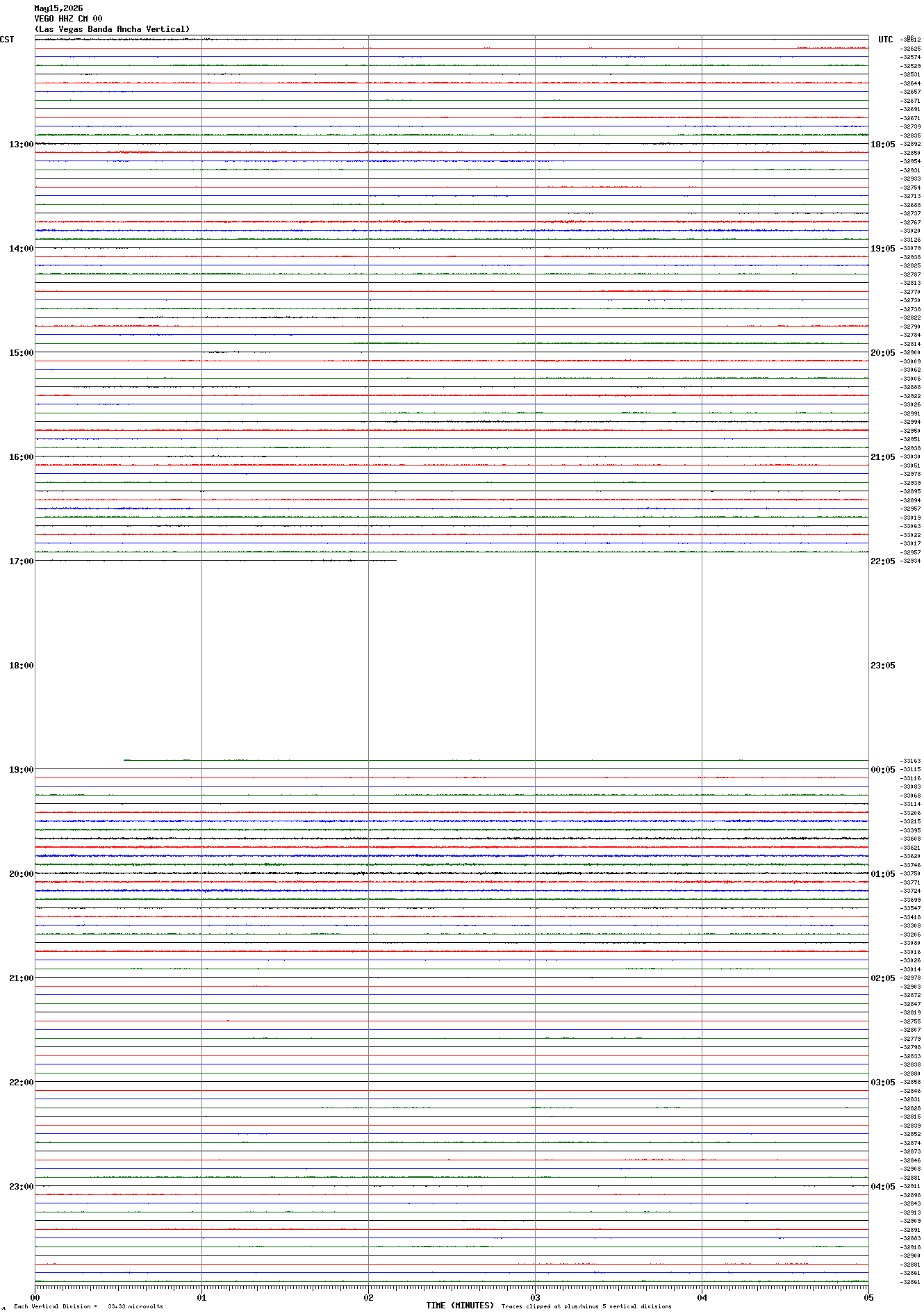The width and height of the screenshot is (924, 1316).
Task: Click the 13:00 CST time label
Action: pos(21,145)
